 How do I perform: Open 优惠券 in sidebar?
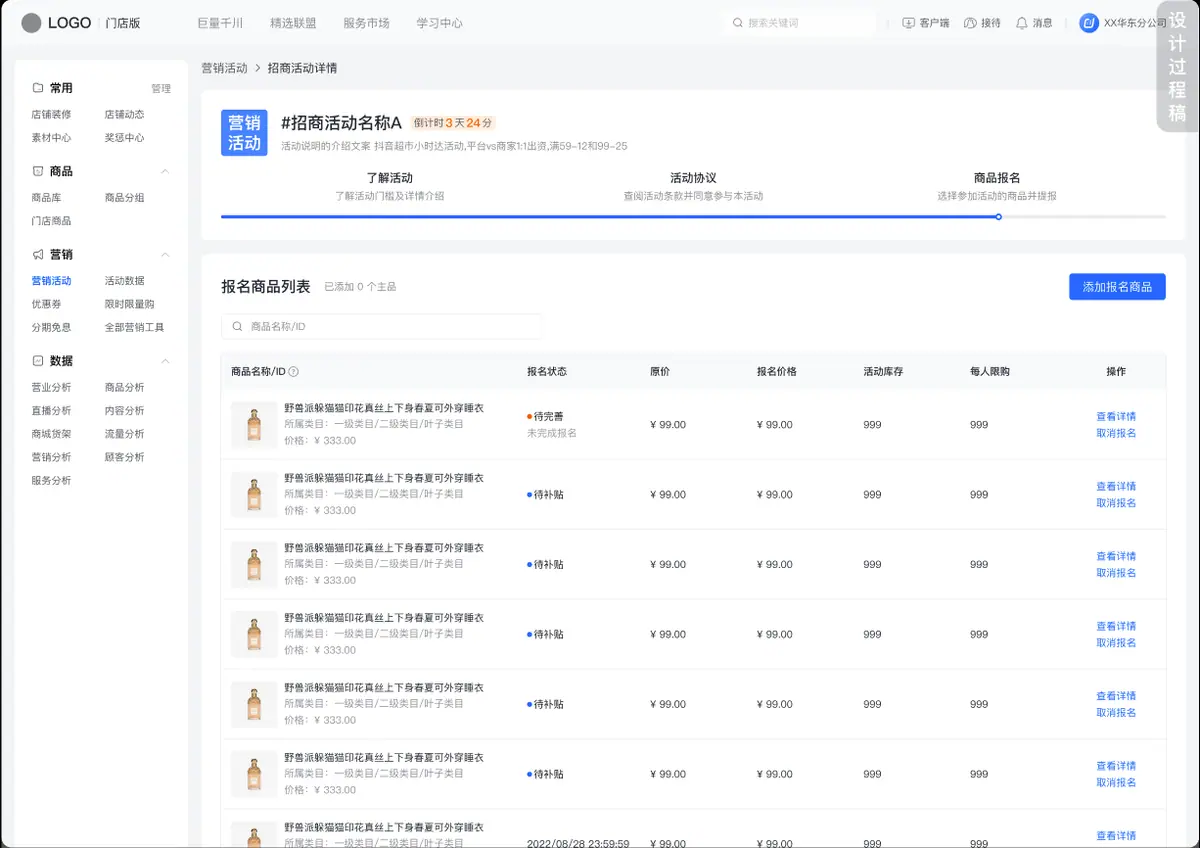[46, 303]
